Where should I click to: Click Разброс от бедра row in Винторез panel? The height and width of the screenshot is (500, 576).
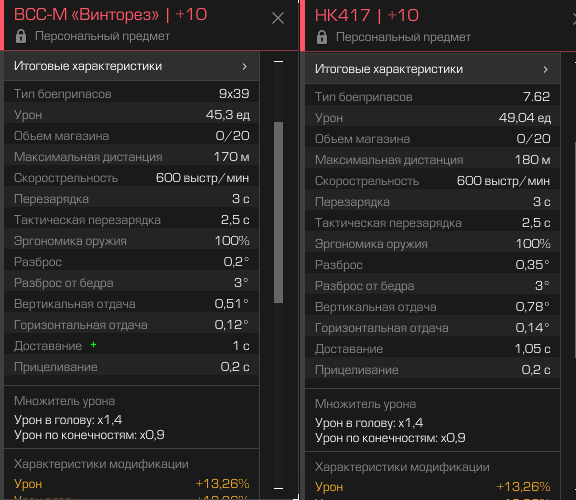click(x=132, y=283)
